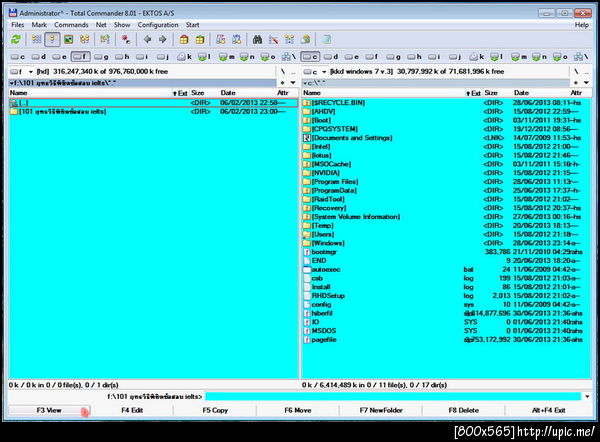Viewport: 600px width, 442px height.
Task: Click the F7 NewFolder button
Action: click(x=381, y=410)
